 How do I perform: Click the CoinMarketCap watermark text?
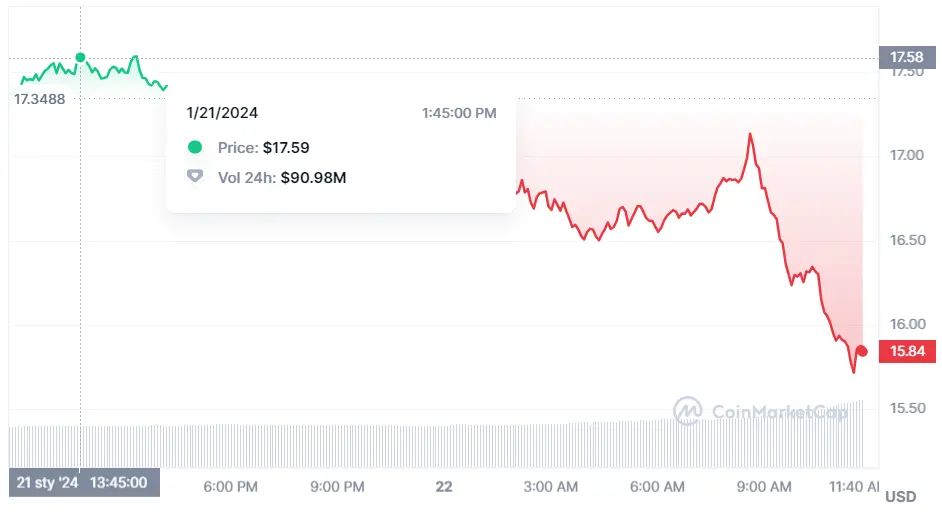(779, 410)
